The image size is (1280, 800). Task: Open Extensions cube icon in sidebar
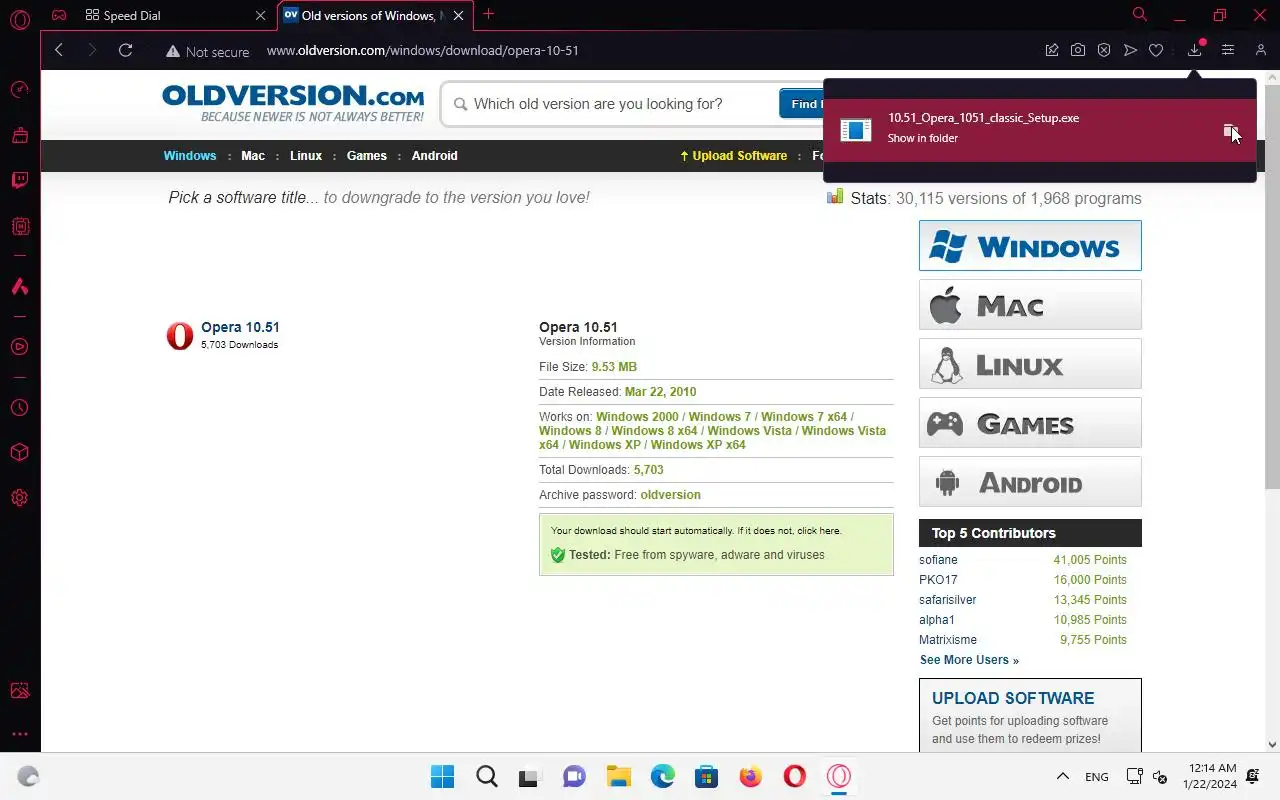point(19,453)
